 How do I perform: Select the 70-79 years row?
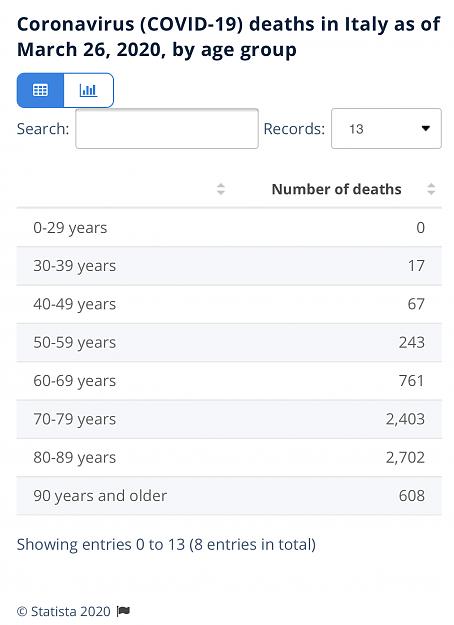(229, 419)
